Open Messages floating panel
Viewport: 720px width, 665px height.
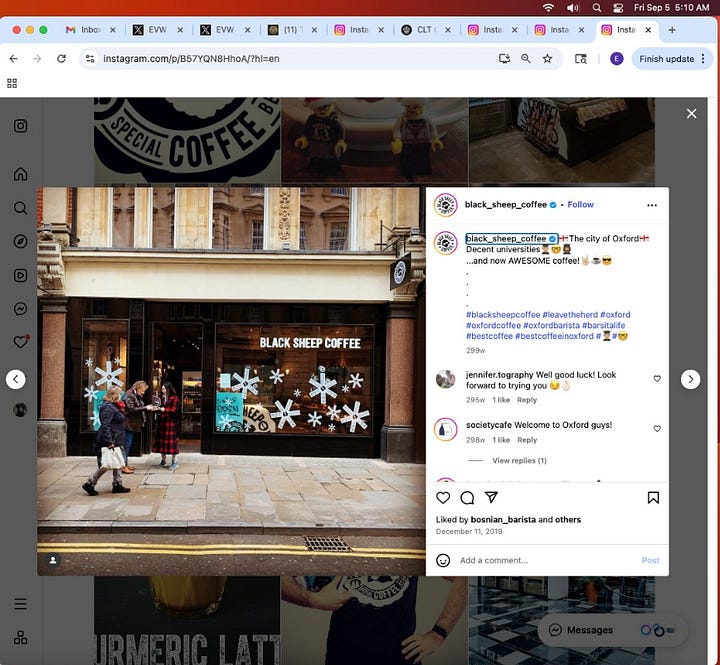[612, 630]
